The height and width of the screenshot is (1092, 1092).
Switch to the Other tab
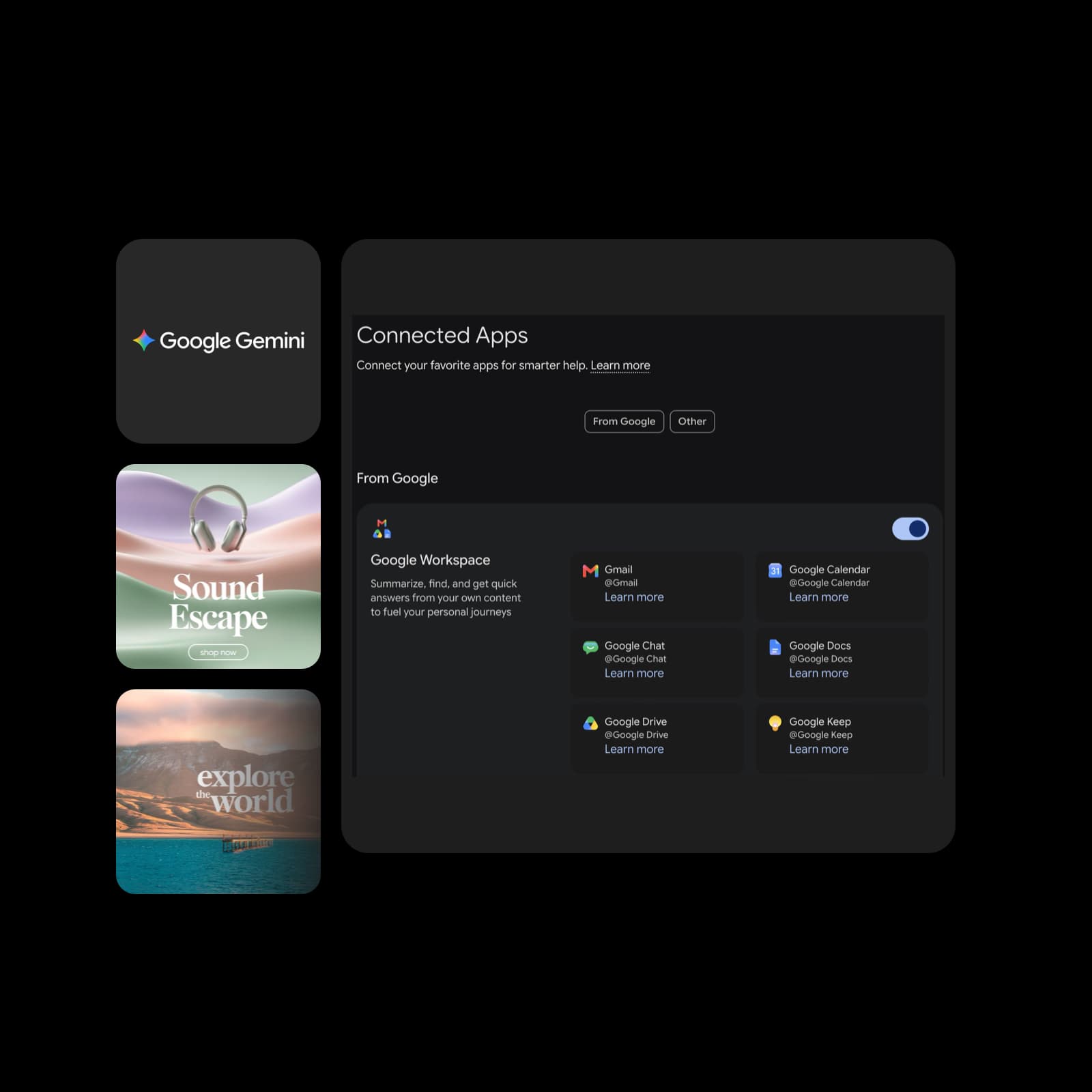click(692, 421)
